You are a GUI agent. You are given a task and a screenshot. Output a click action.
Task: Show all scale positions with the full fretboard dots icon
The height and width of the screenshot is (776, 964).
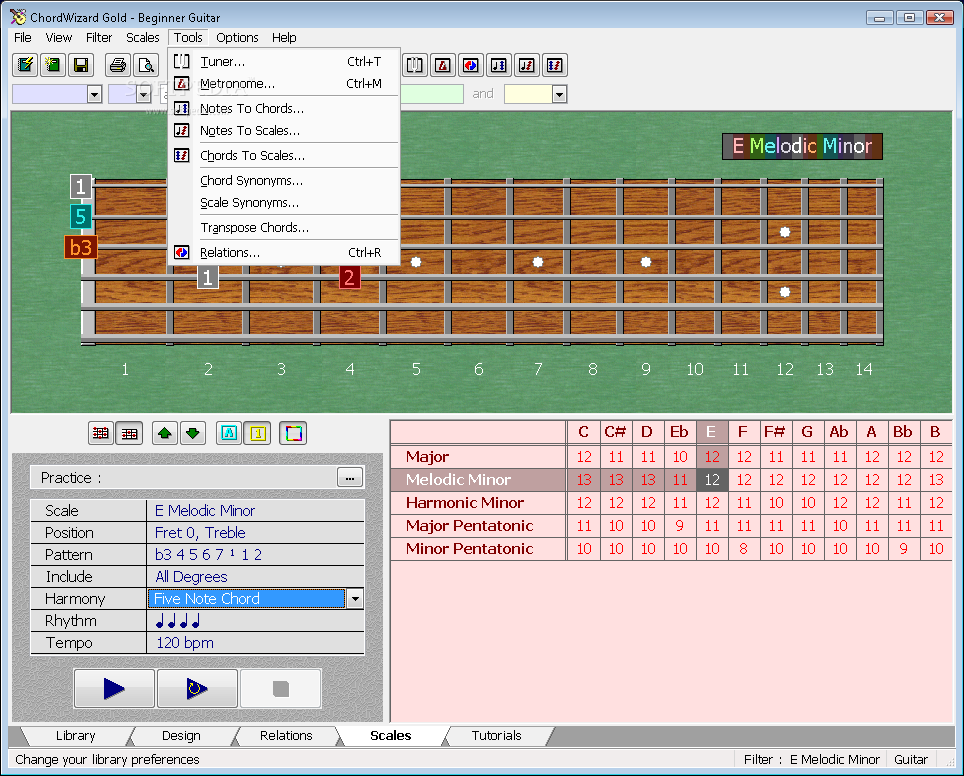pos(101,433)
